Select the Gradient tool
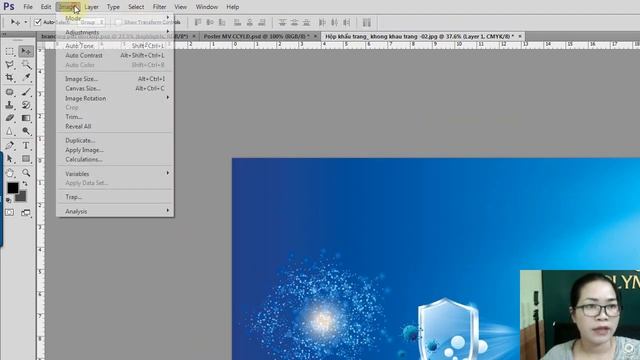 click(26, 118)
